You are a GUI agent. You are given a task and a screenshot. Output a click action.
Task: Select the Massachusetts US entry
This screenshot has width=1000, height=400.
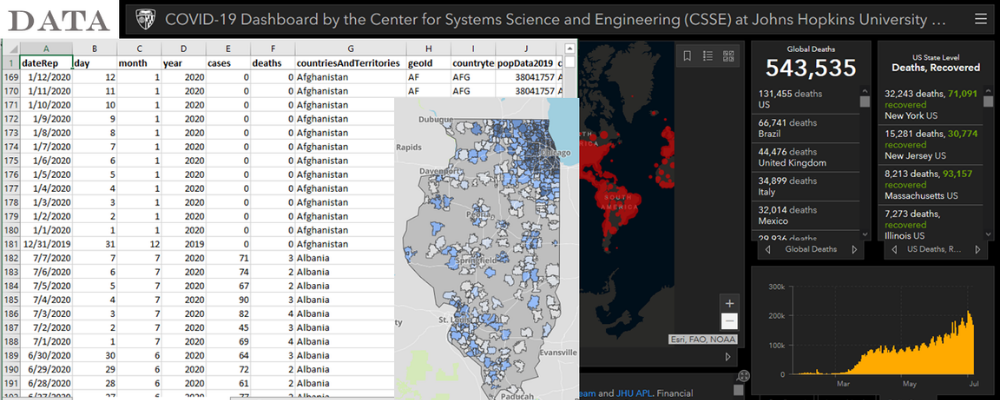pos(932,184)
